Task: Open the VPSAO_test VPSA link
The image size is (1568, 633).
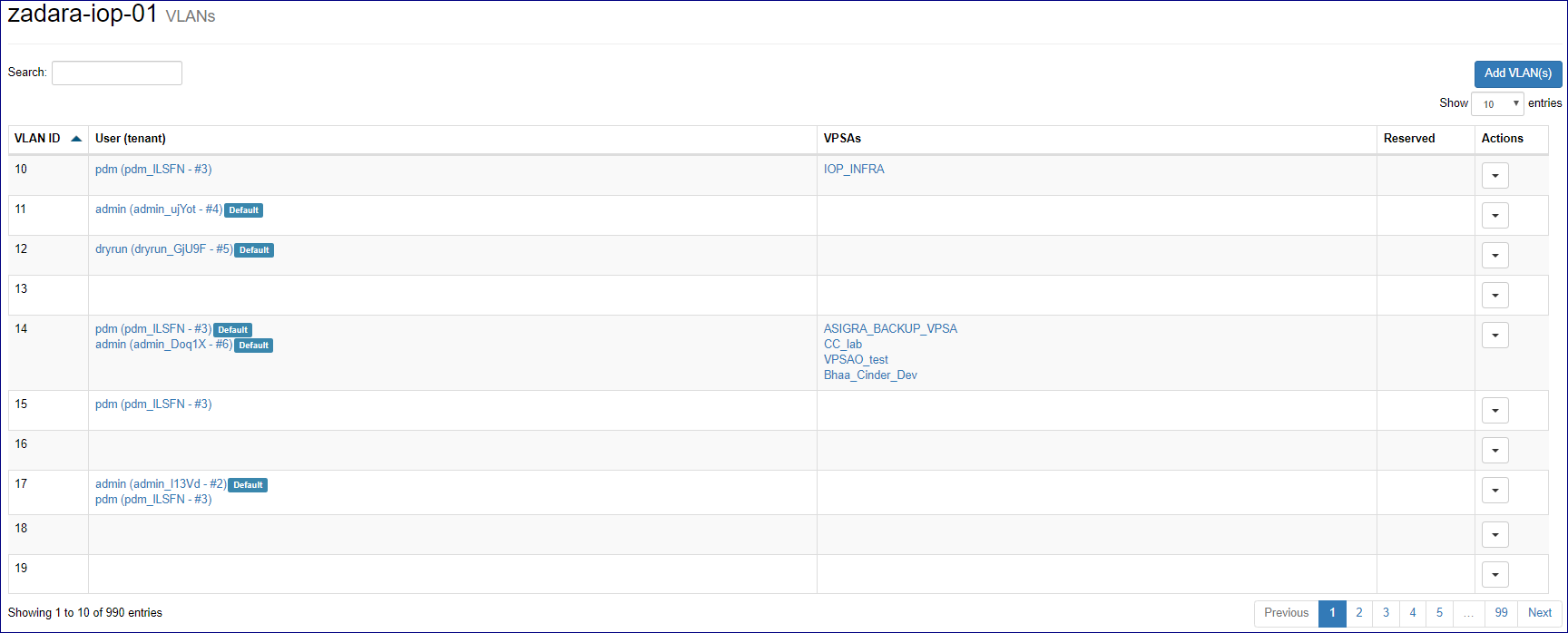Action: (856, 360)
